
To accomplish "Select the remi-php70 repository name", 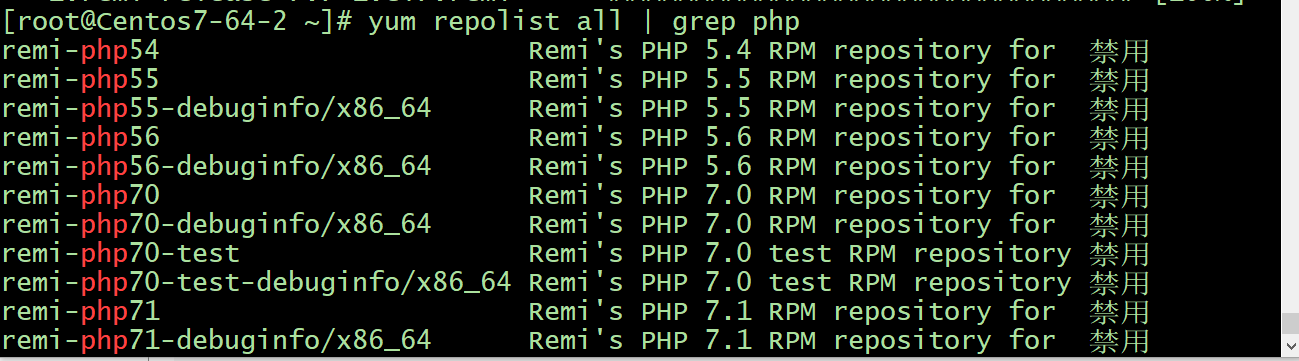I will pyautogui.click(x=80, y=196).
